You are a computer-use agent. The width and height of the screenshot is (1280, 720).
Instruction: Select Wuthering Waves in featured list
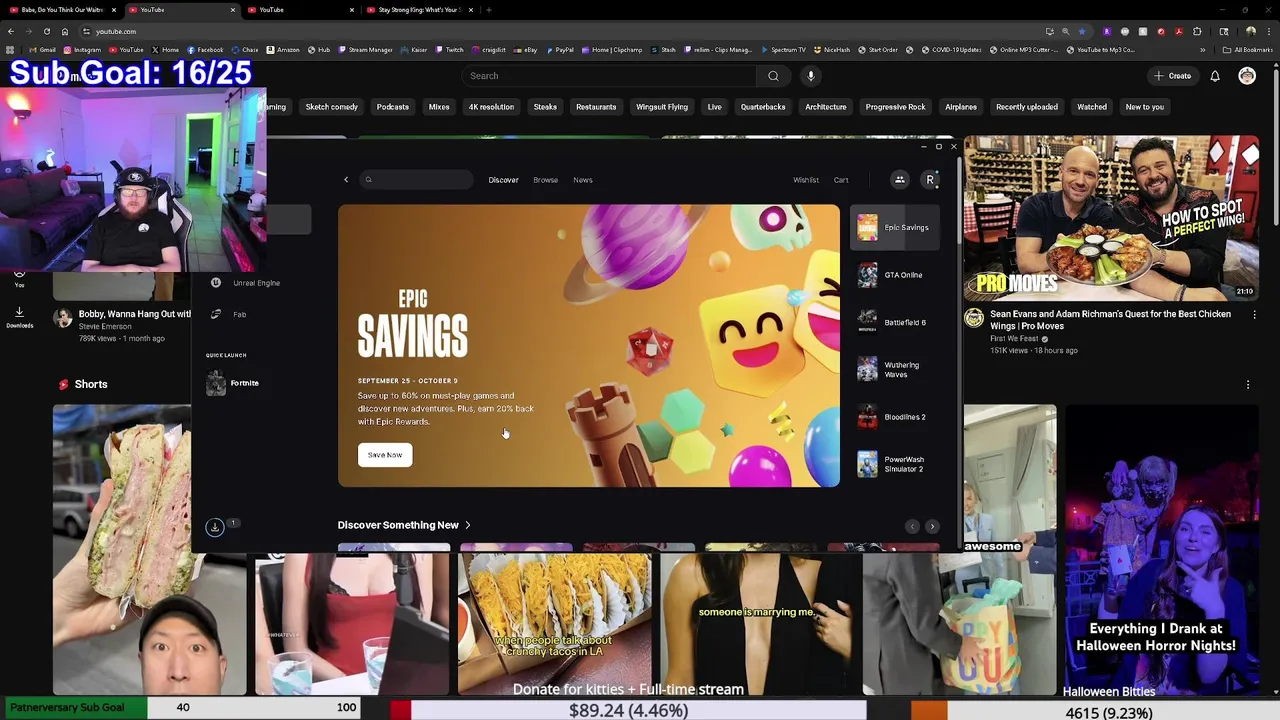895,370
